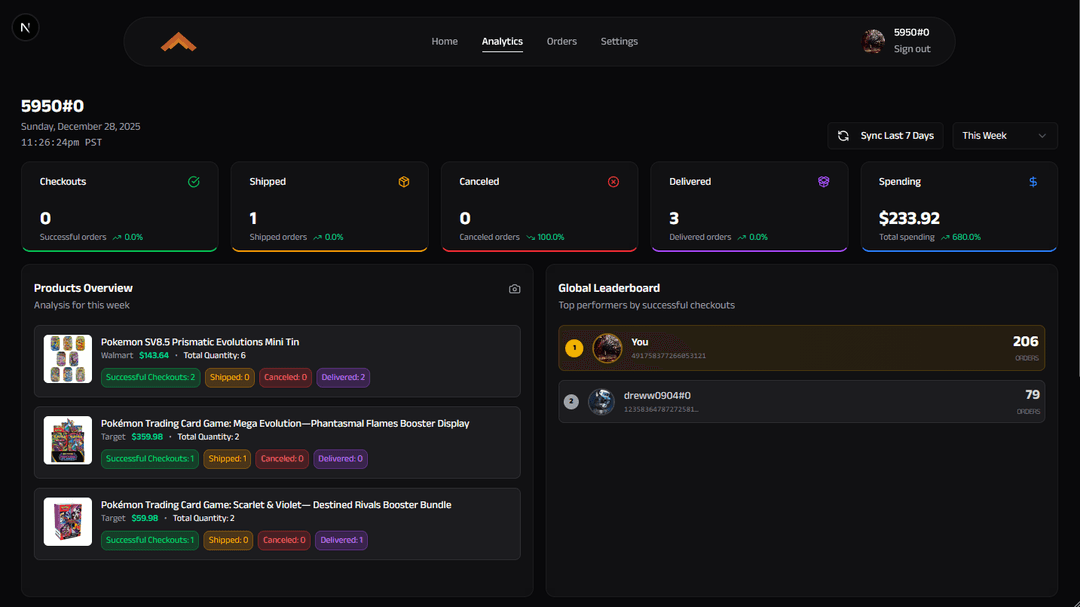Click the Shipped: 1 status pill for Mega Evolution
The width and height of the screenshot is (1080, 607).
[227, 458]
